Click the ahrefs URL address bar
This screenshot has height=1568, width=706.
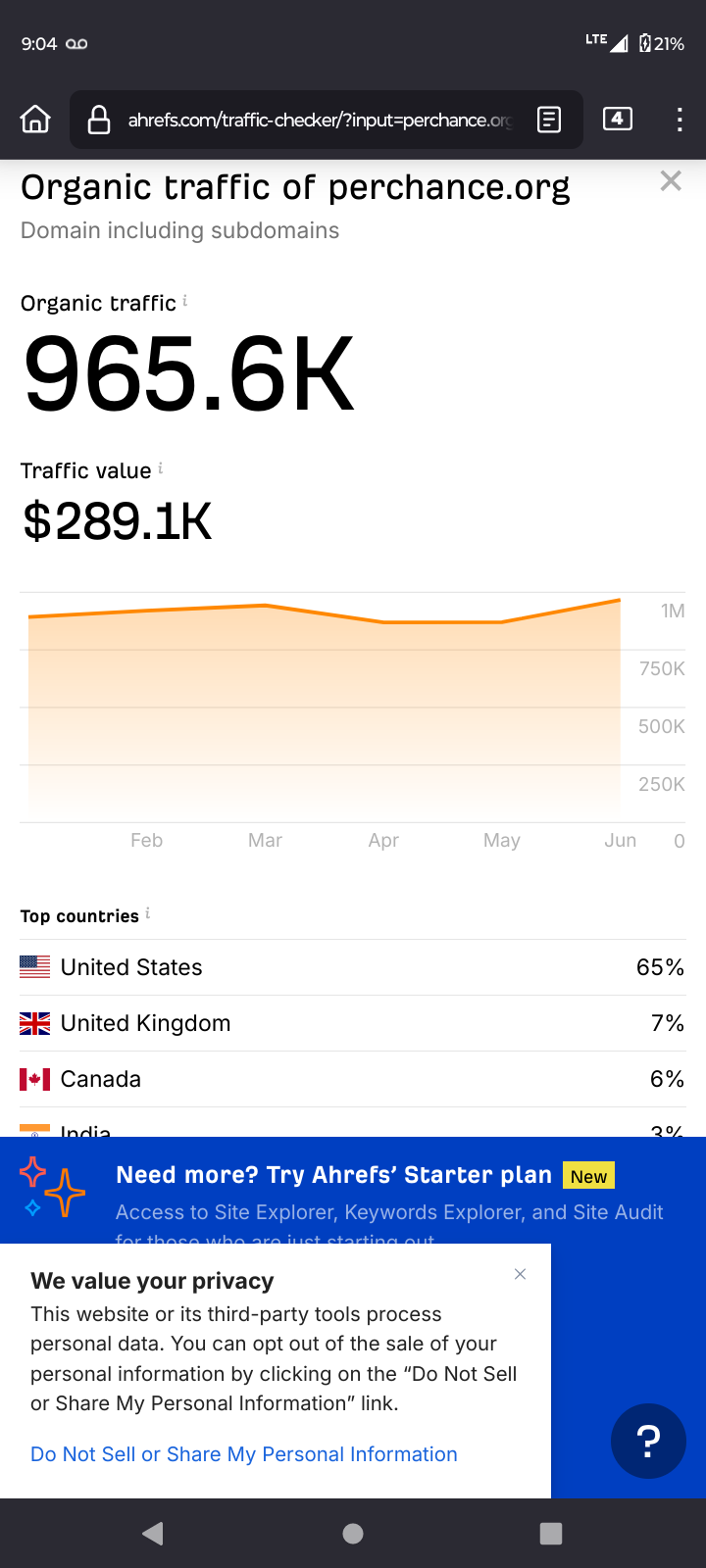[x=320, y=120]
